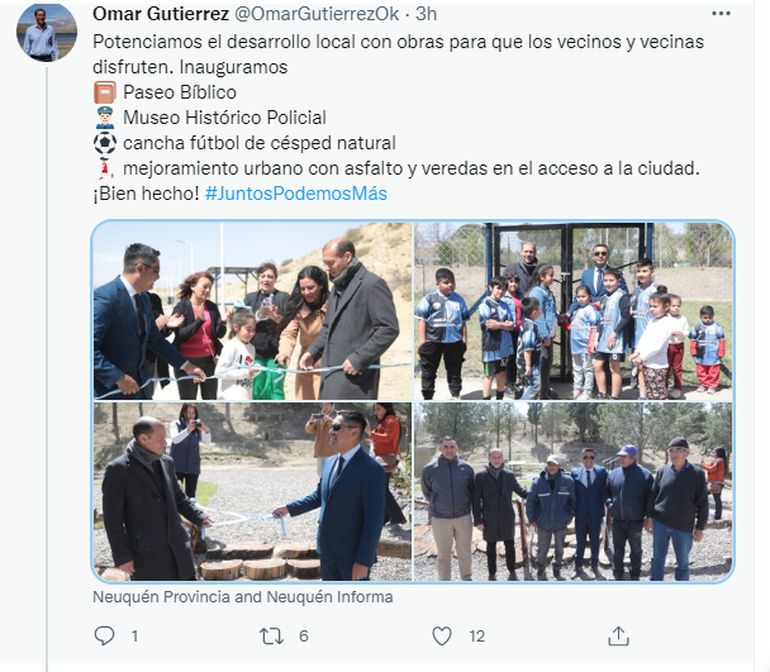Click the retweet count of 6

point(303,636)
